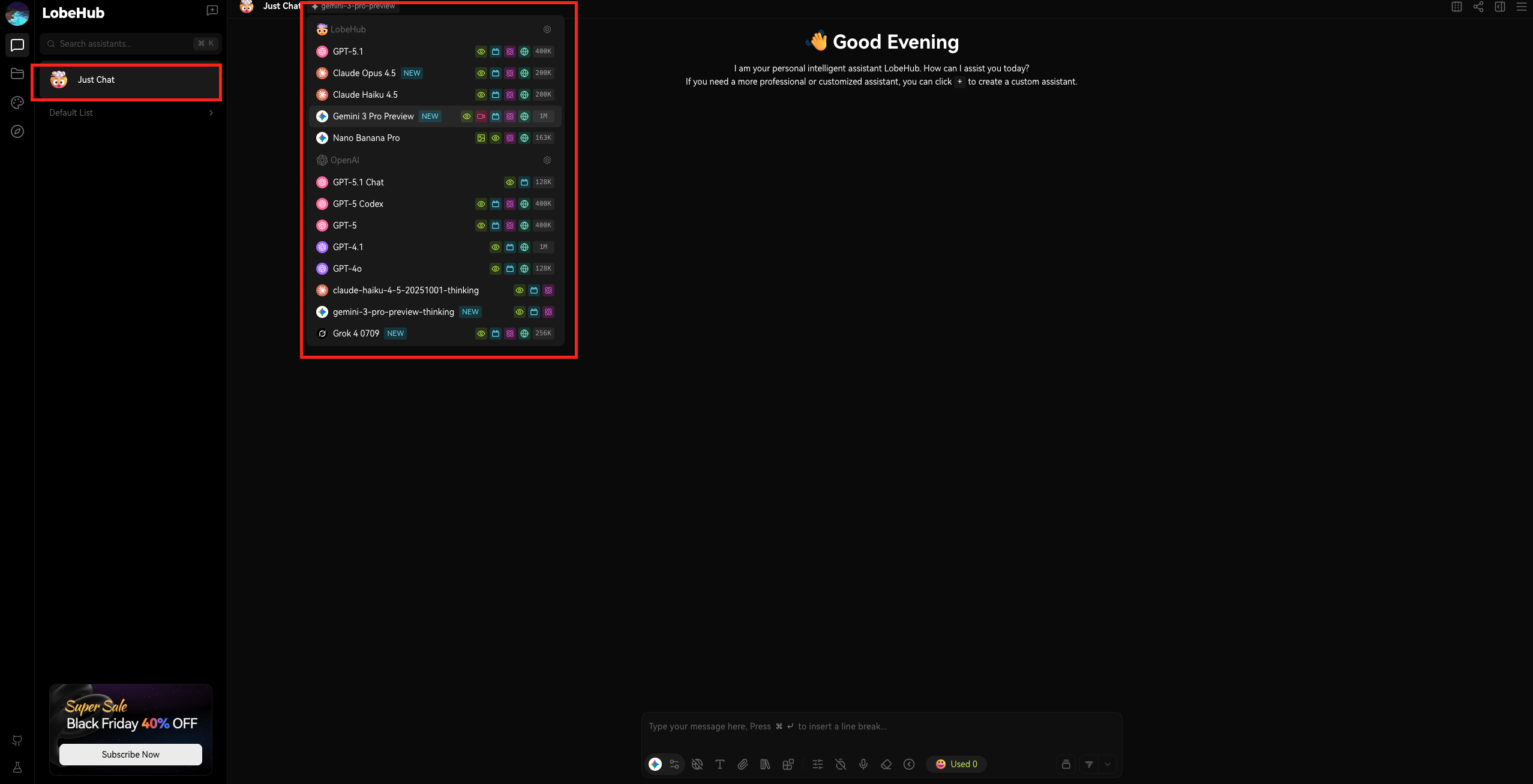
Task: Click the share icon in top bar
Action: [x=1478, y=7]
